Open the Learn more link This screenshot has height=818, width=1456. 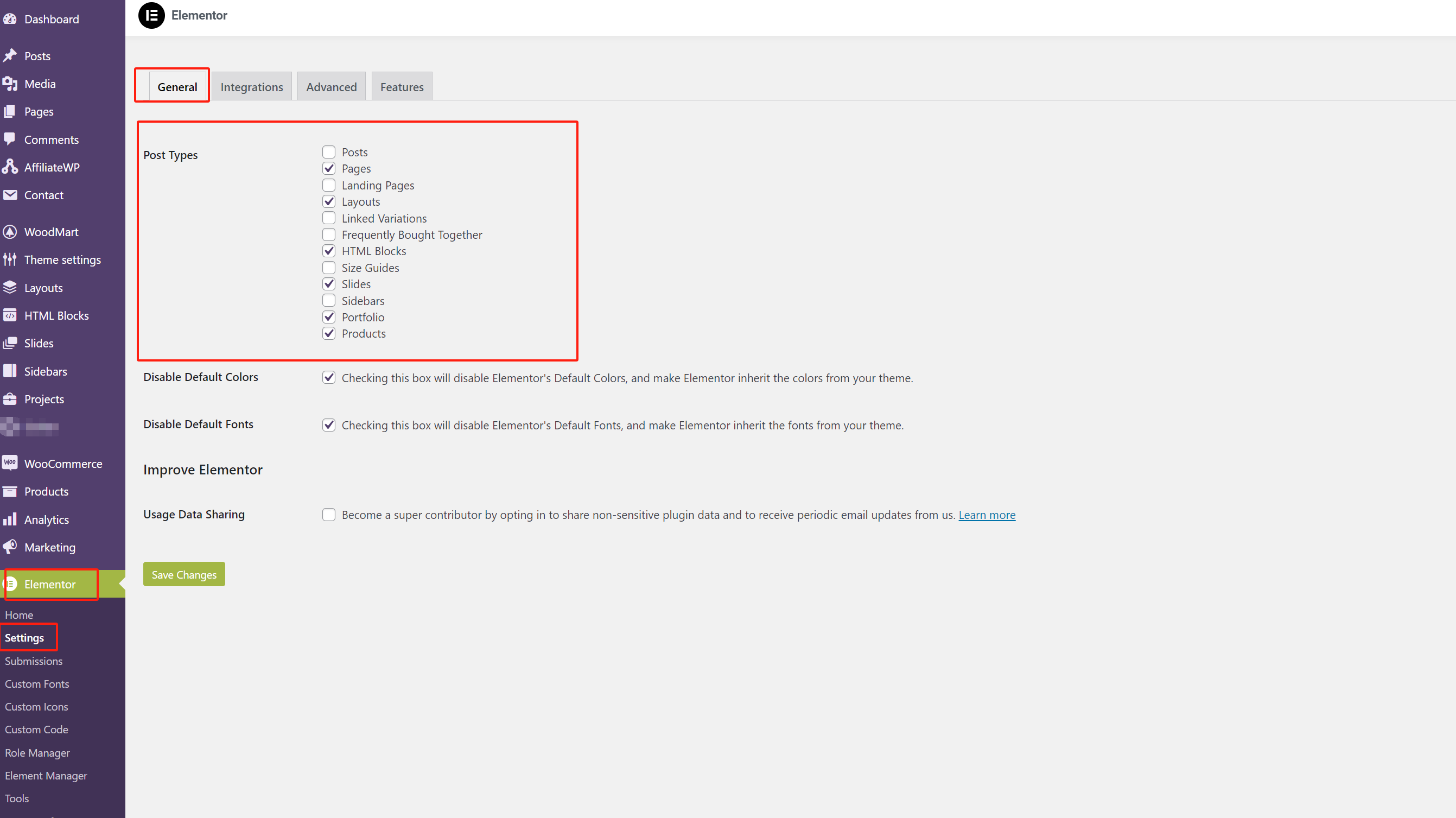(986, 515)
